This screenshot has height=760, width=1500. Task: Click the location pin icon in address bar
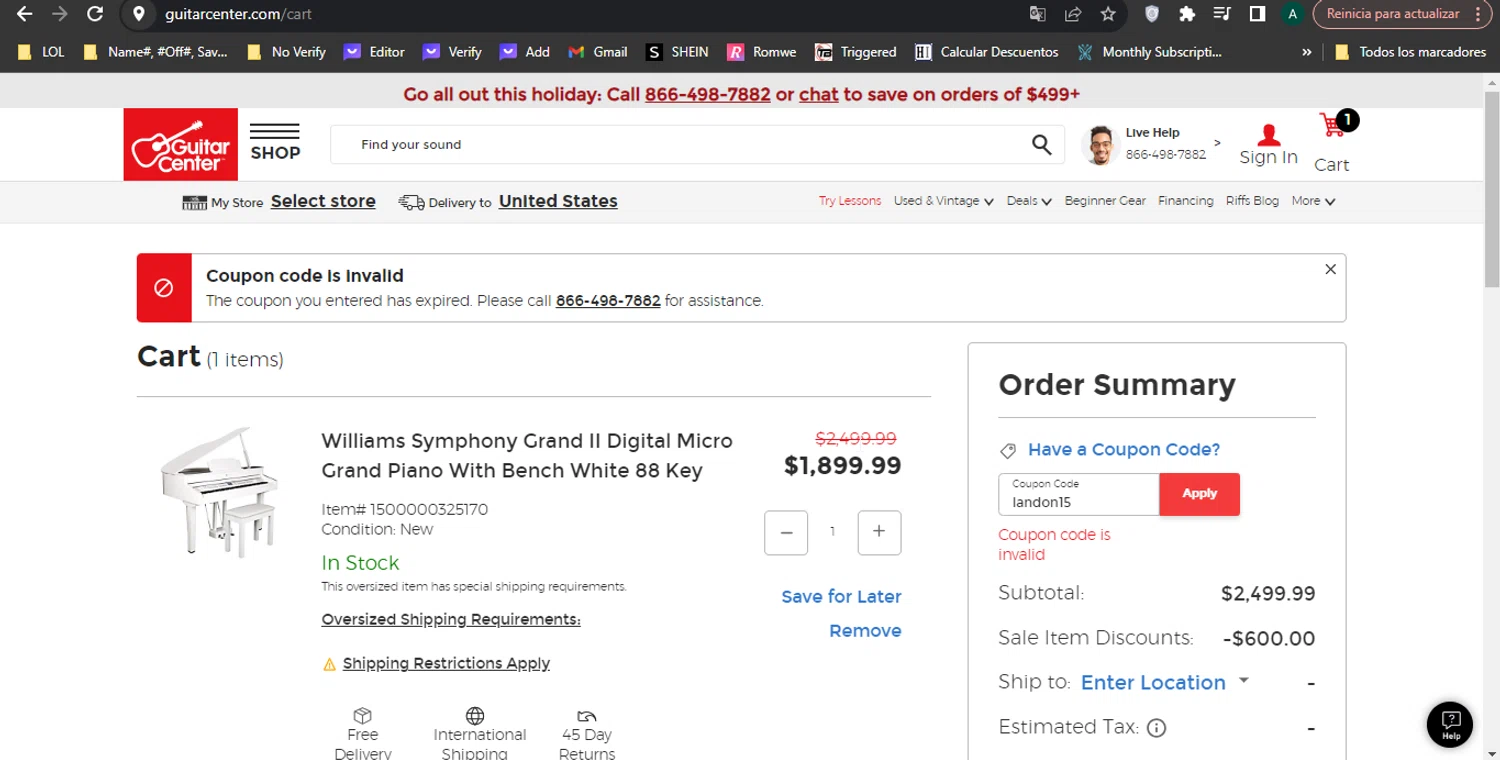coord(140,14)
